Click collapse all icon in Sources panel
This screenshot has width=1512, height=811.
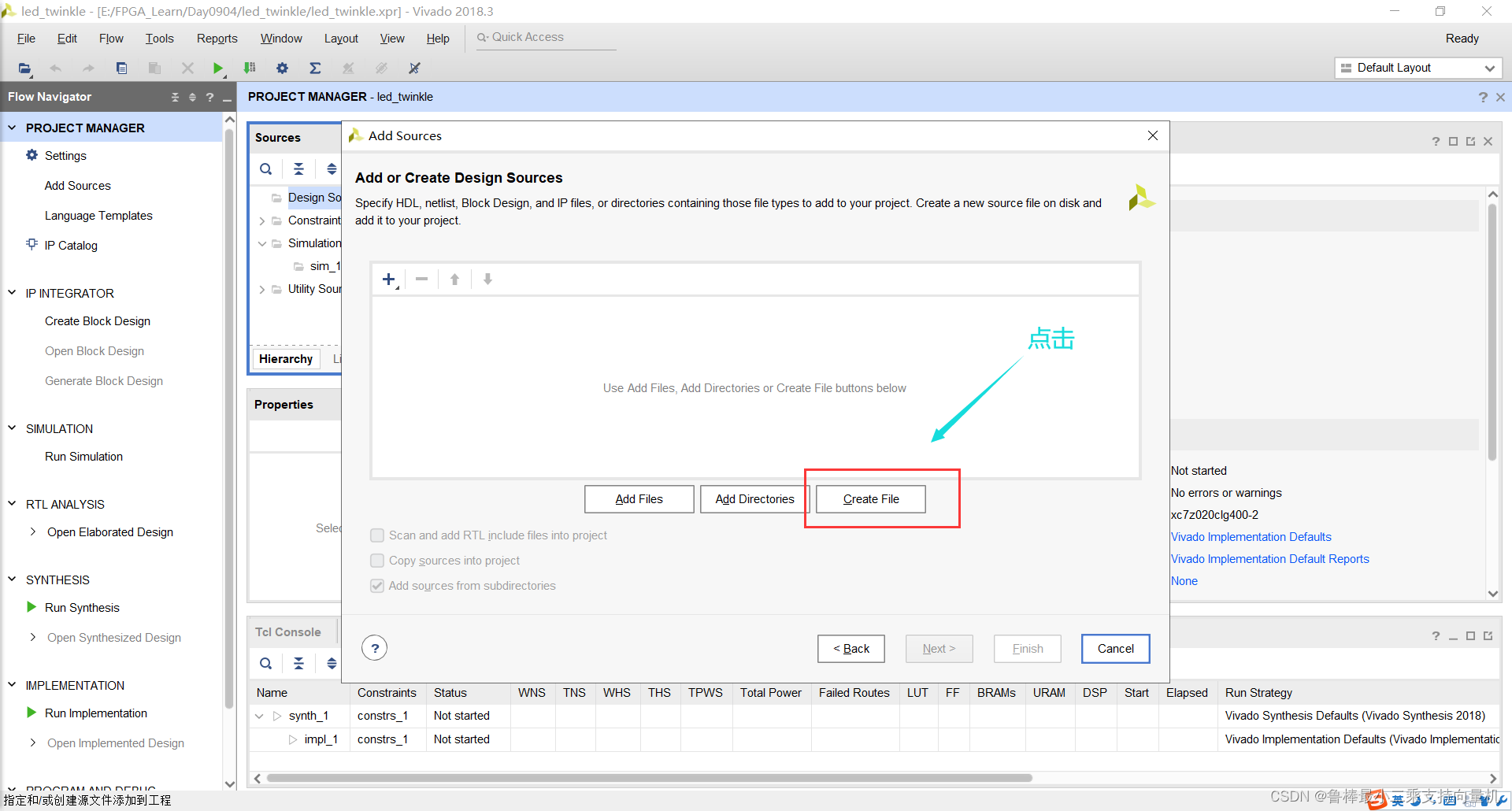[x=298, y=168]
